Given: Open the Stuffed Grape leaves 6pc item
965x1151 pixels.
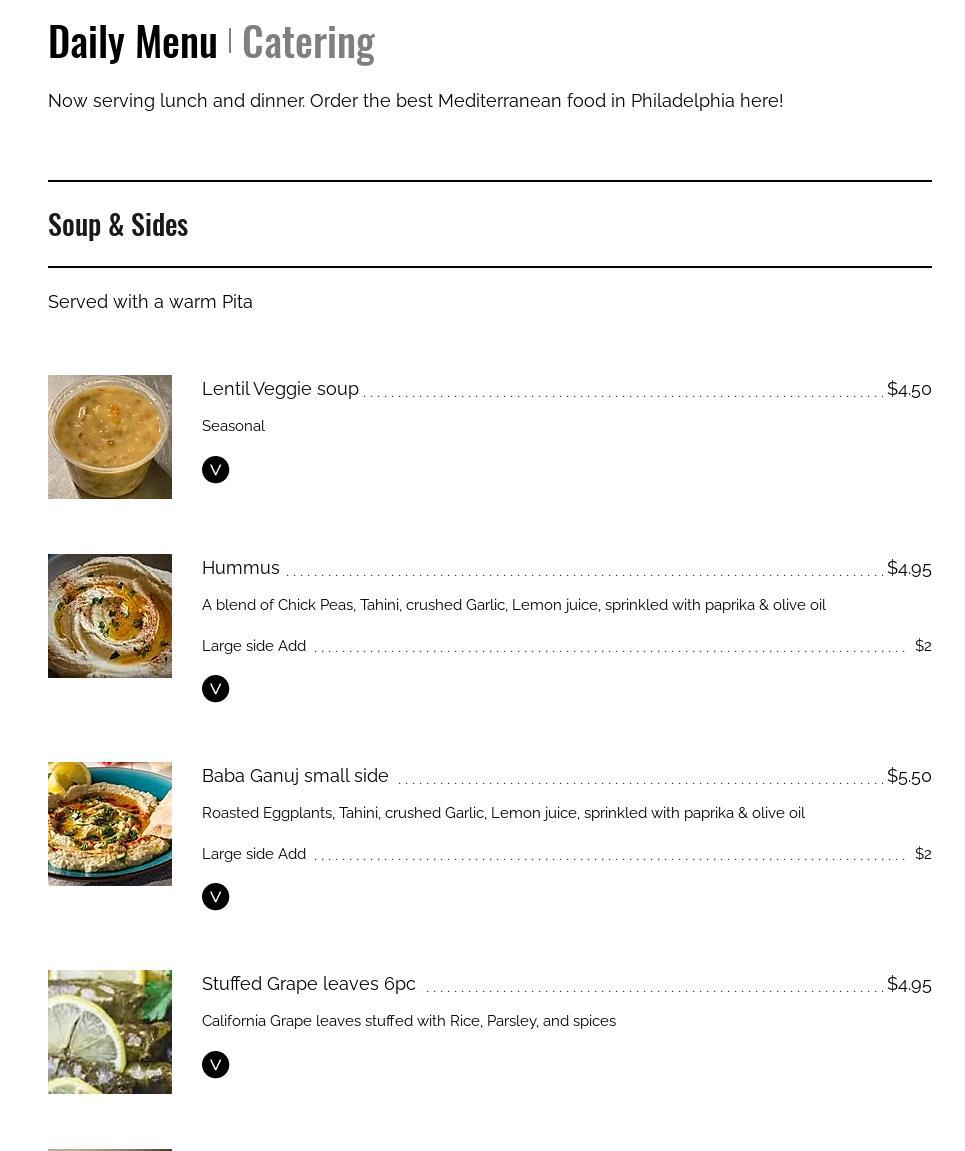Looking at the screenshot, I should point(308,984).
